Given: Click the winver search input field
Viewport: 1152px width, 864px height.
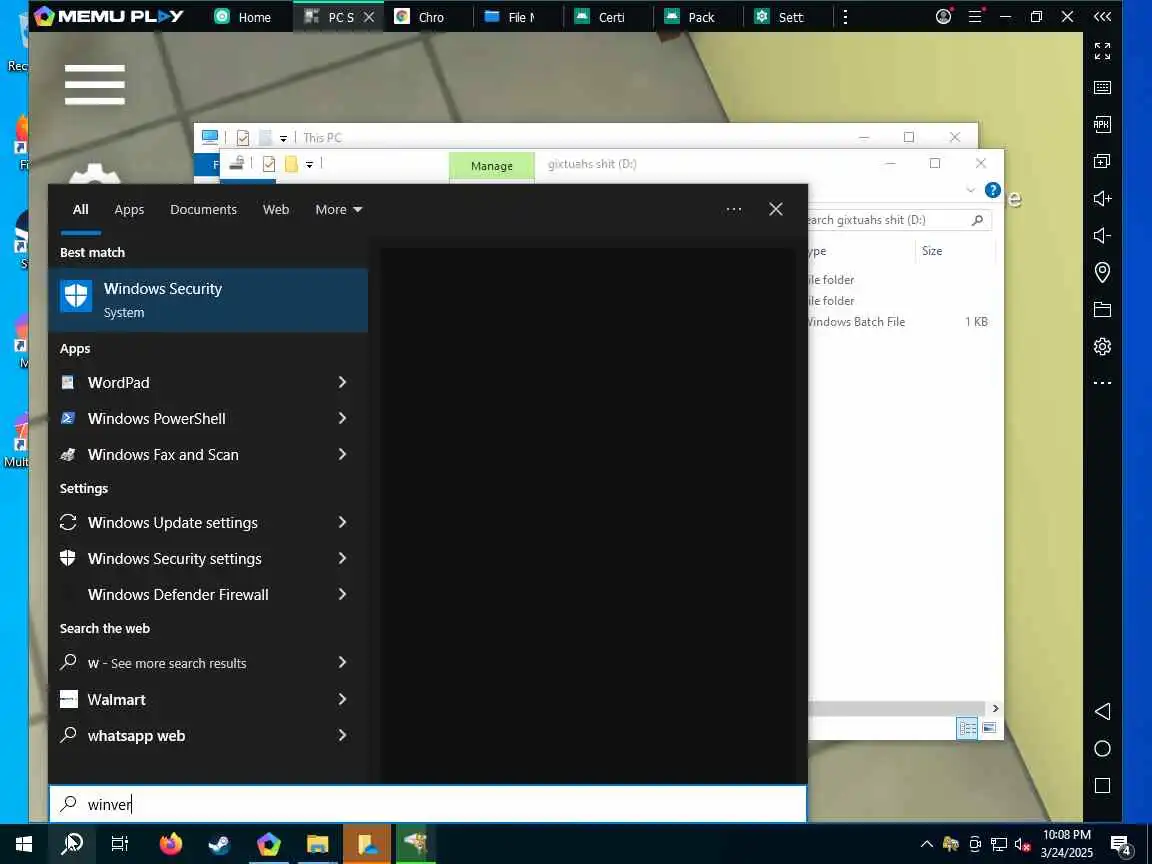Looking at the screenshot, I should [428, 804].
